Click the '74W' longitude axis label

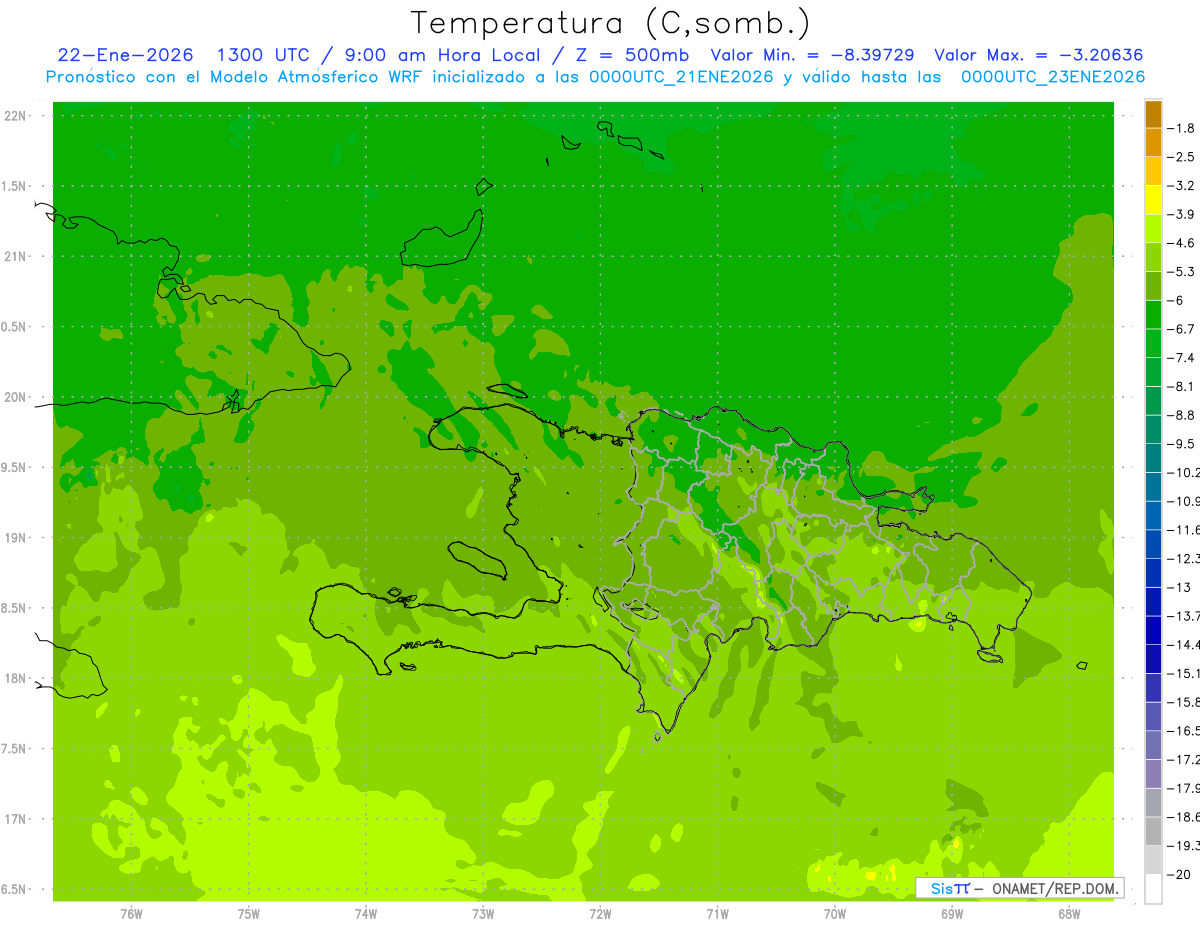click(x=366, y=914)
